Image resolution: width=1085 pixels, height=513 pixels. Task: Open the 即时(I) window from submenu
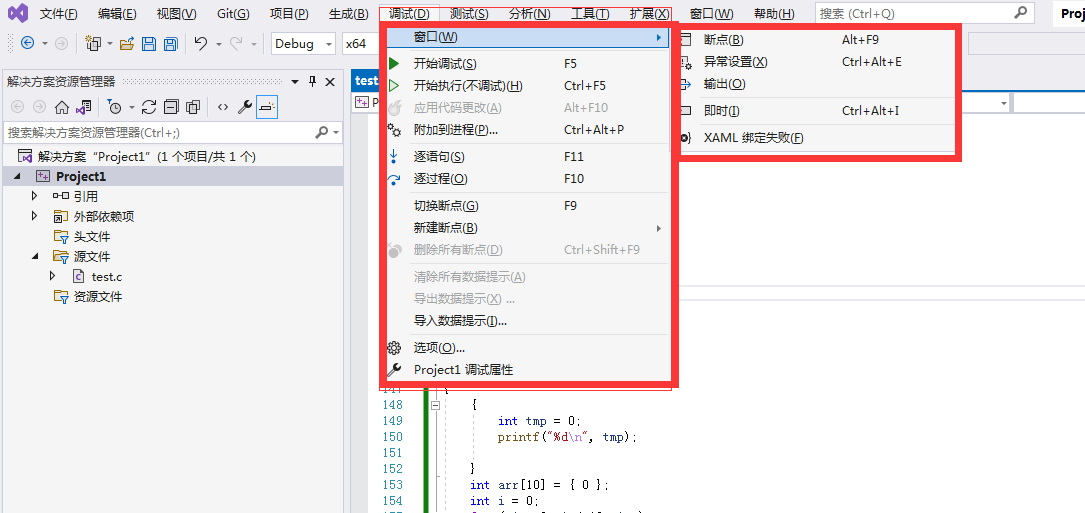tap(817, 111)
